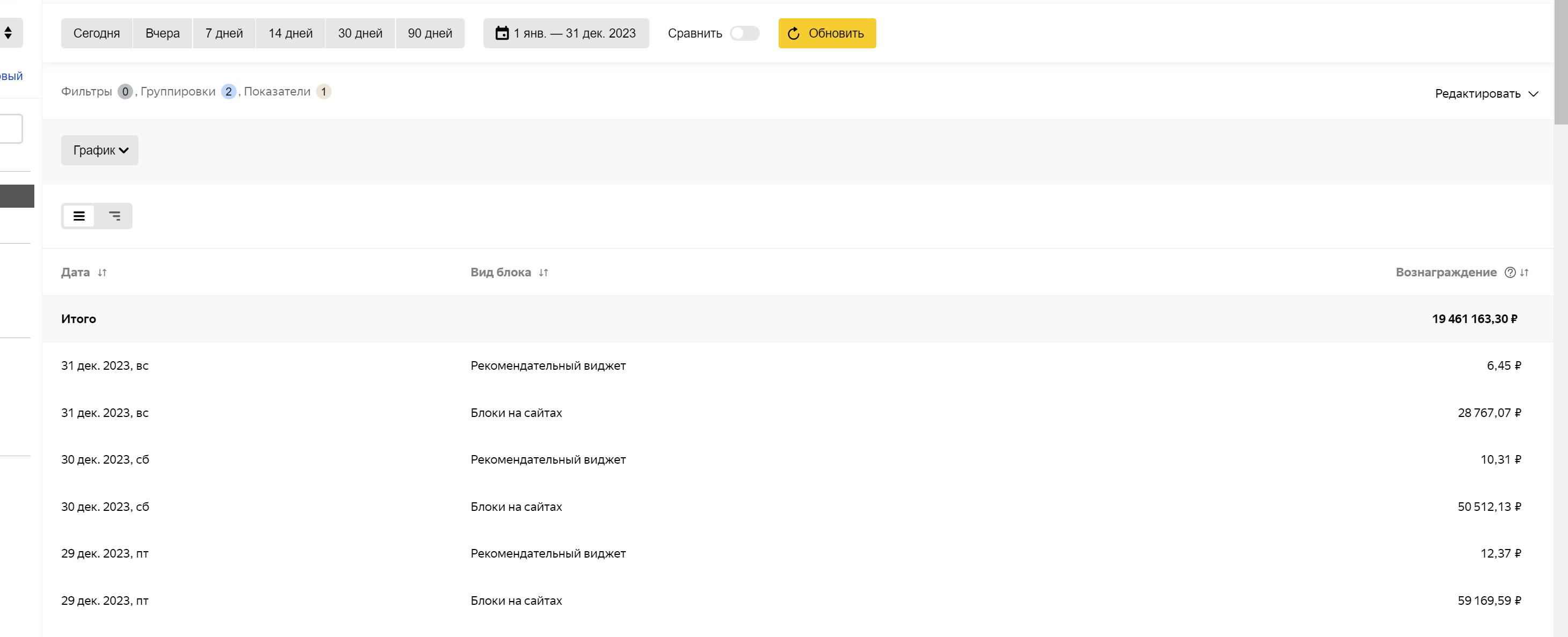Click Рекомендательный виджет in 31 дек. row
Screen dimensions: 1568x637
point(548,365)
